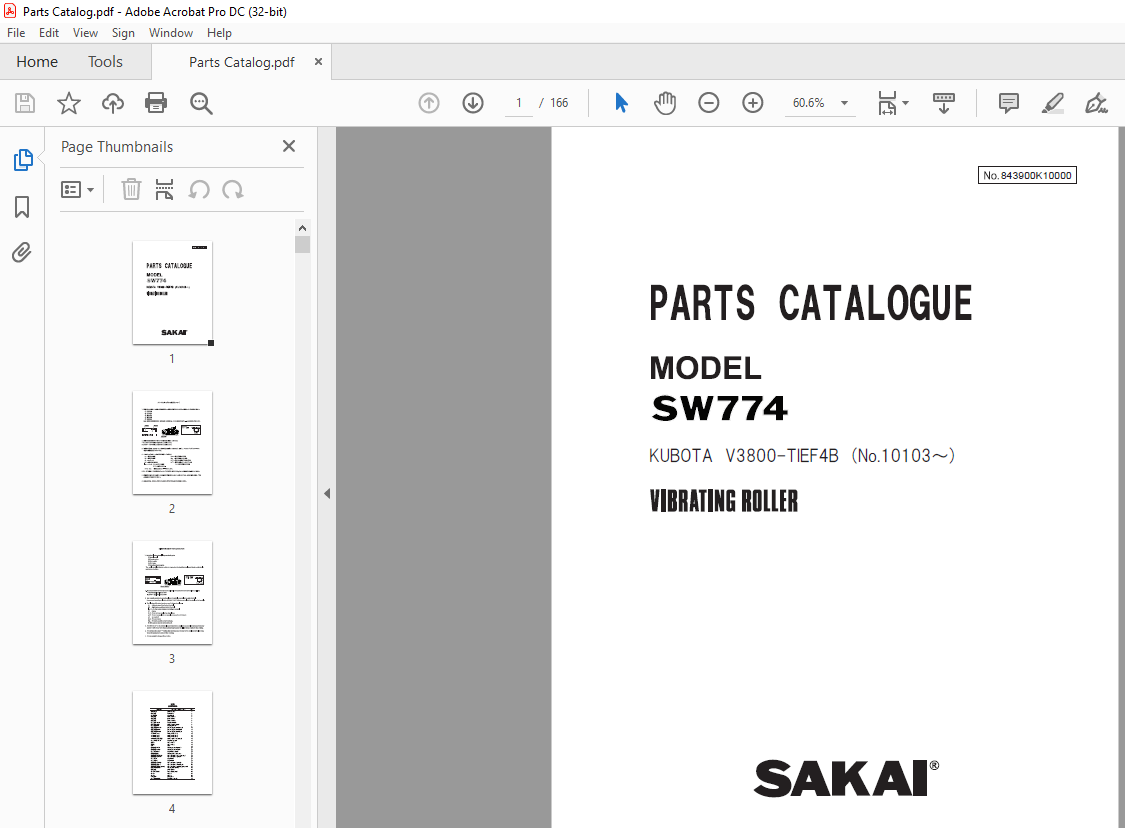Rotate page counterclockwise
Screen dimensions: 1125x828
coord(199,189)
